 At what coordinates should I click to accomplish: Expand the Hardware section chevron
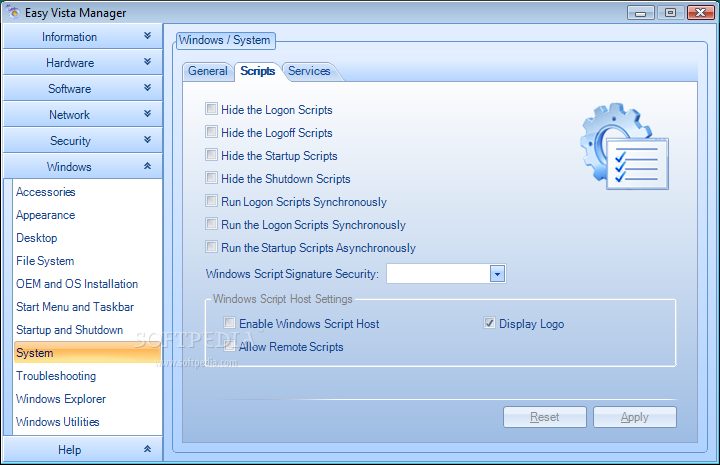(147, 61)
